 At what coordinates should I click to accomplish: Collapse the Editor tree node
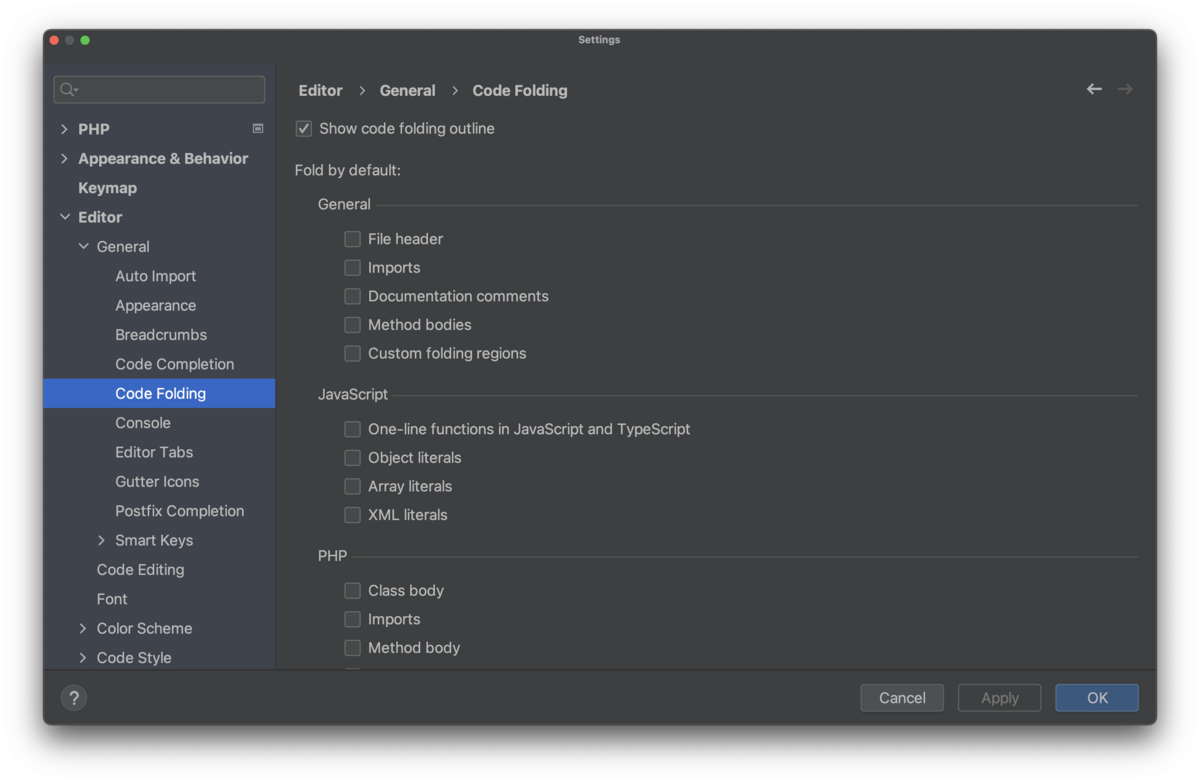coord(63,217)
